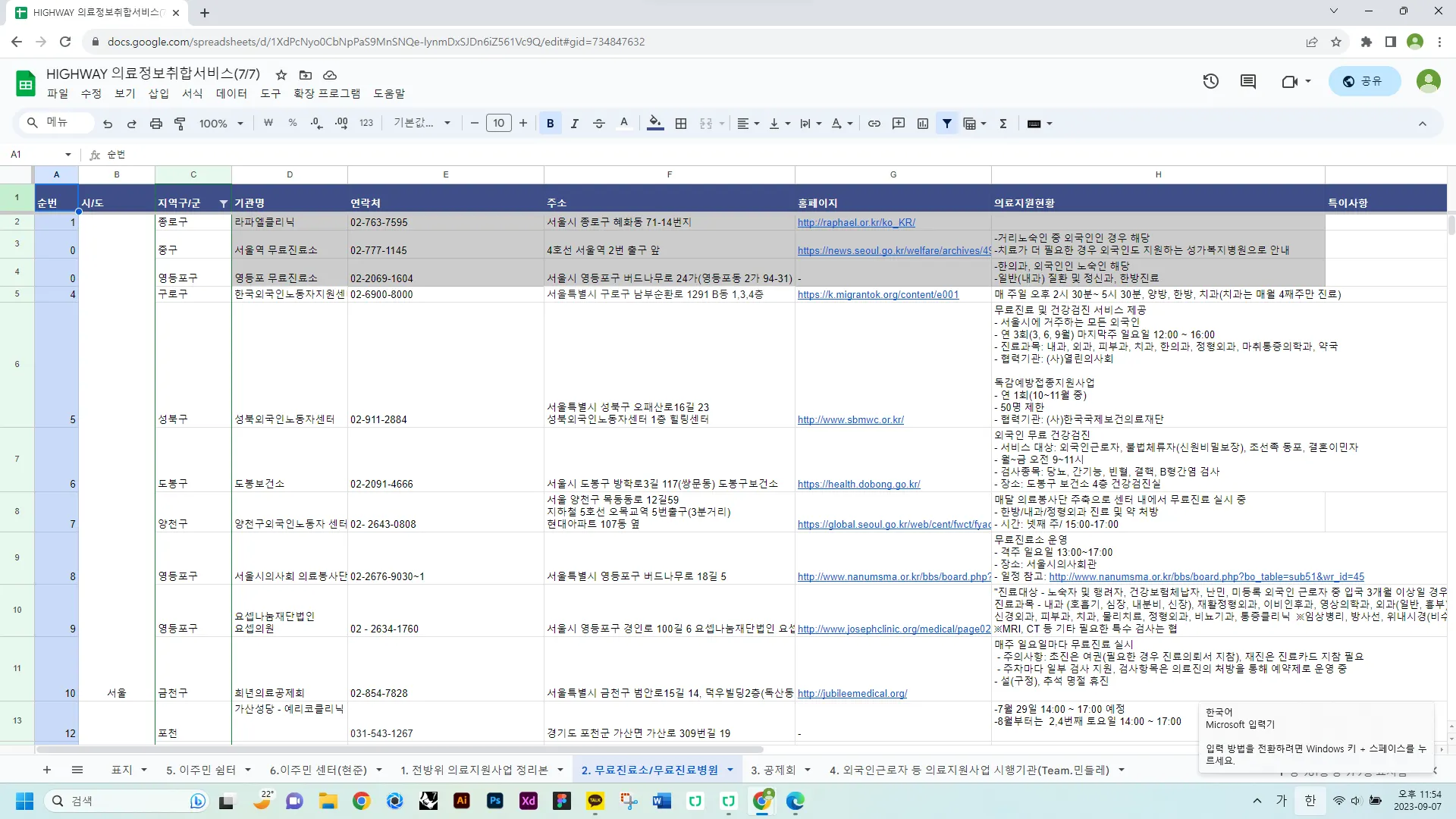Switch to the 3. 공제회 sheet tab
1456x819 pixels.
(x=773, y=770)
